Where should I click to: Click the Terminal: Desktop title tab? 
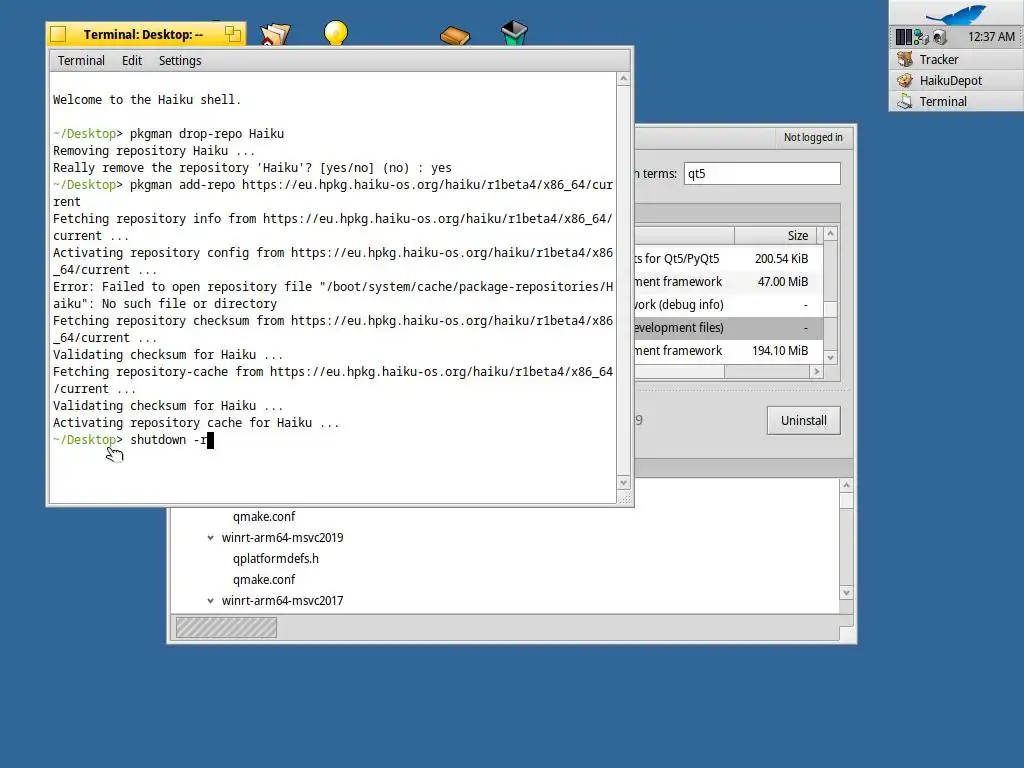[143, 35]
